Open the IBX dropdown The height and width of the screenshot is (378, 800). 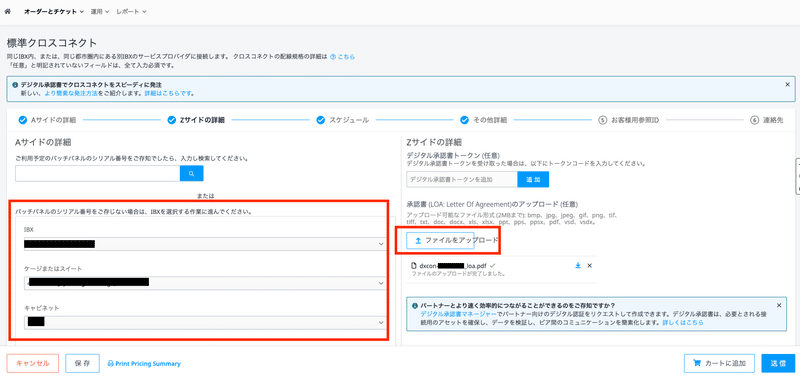coord(205,244)
